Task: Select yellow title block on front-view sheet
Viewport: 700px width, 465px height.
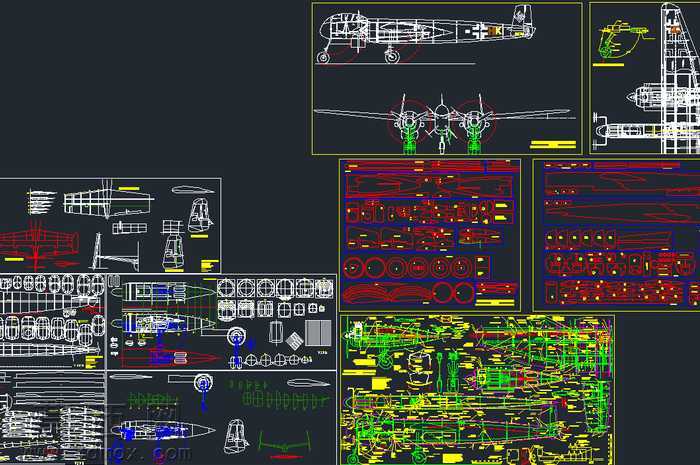Action: (553, 145)
